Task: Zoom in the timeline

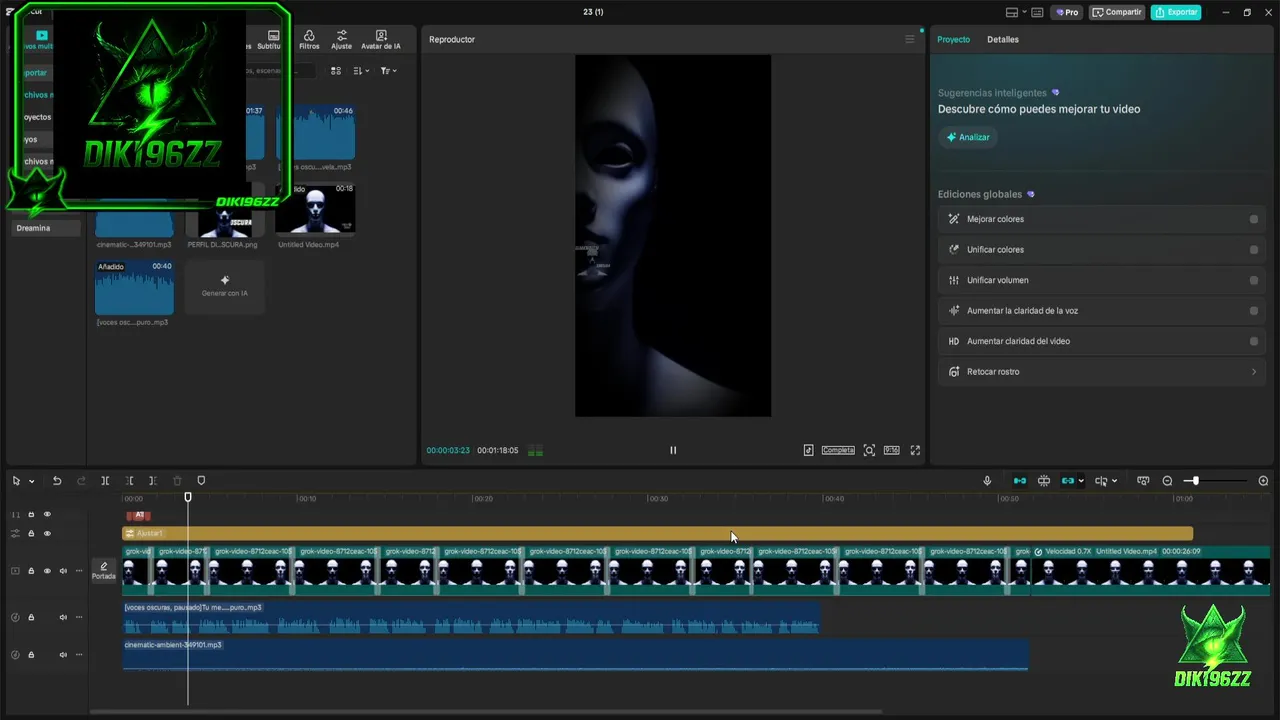Action: pyautogui.click(x=1263, y=481)
